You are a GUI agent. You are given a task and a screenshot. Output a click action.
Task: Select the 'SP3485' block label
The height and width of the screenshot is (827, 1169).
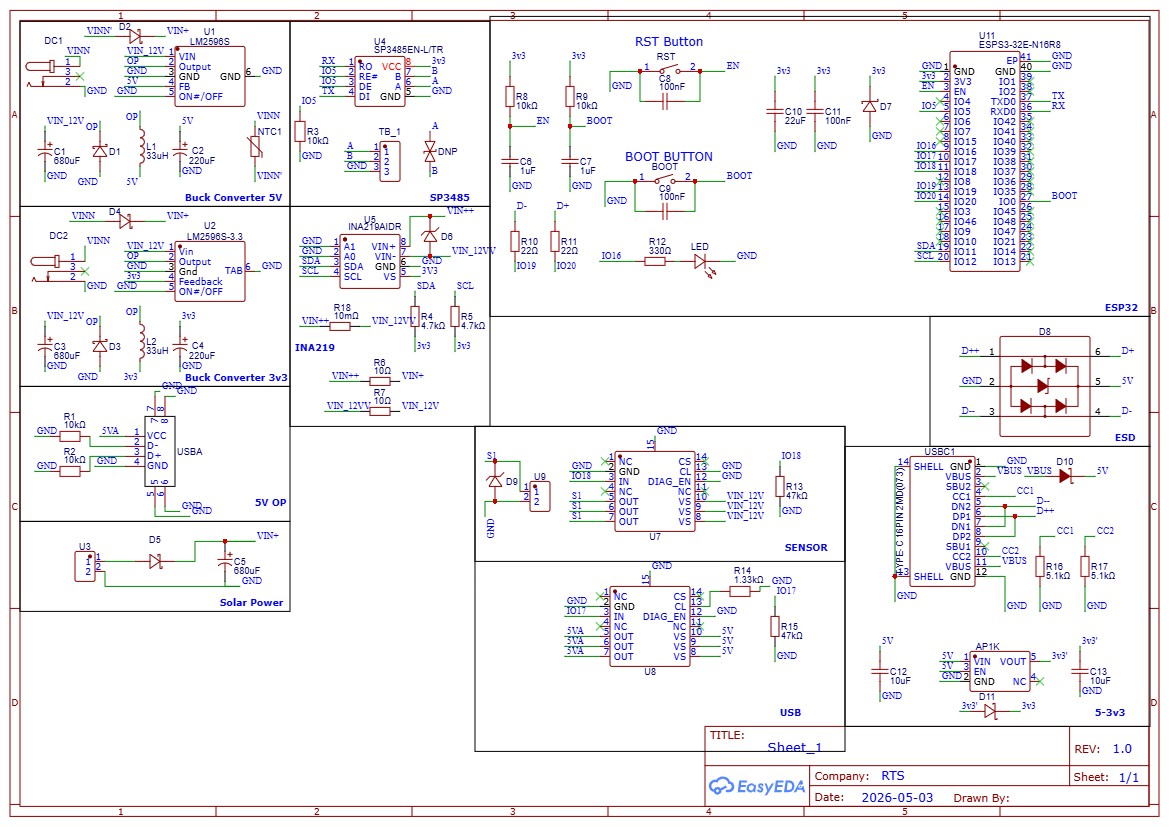pyautogui.click(x=450, y=198)
